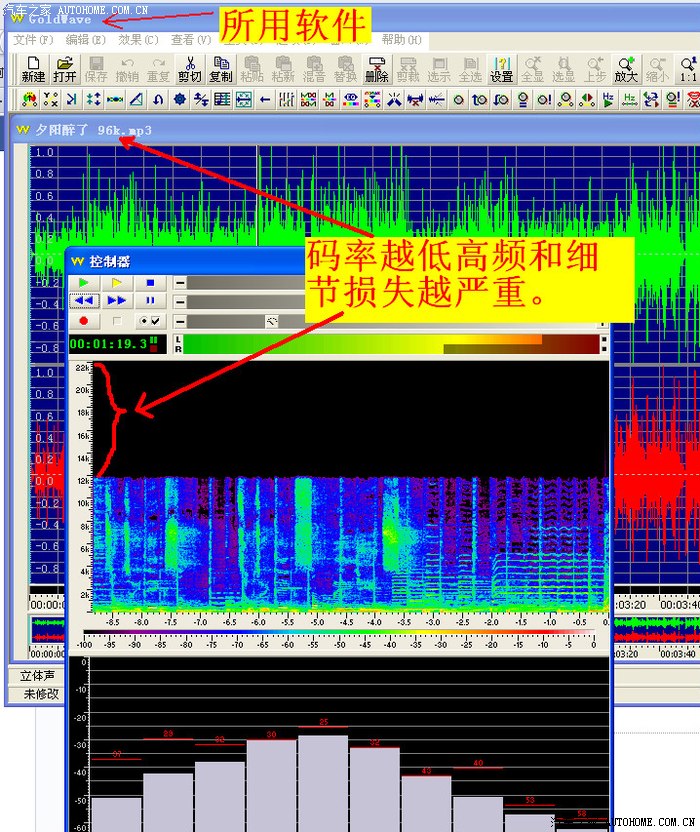Click the 立体声 status bar entry
This screenshot has width=700, height=832.
pyautogui.click(x=37, y=675)
